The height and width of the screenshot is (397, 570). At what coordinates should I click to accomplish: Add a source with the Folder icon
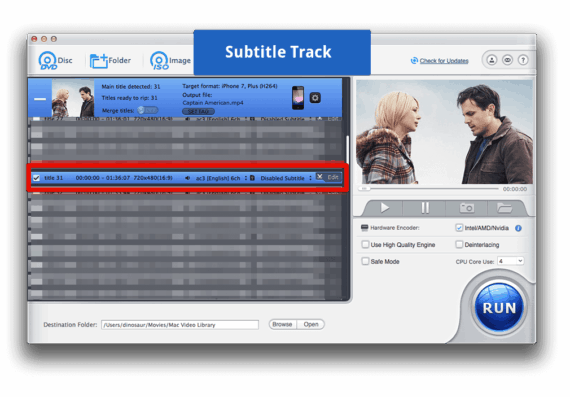99,61
